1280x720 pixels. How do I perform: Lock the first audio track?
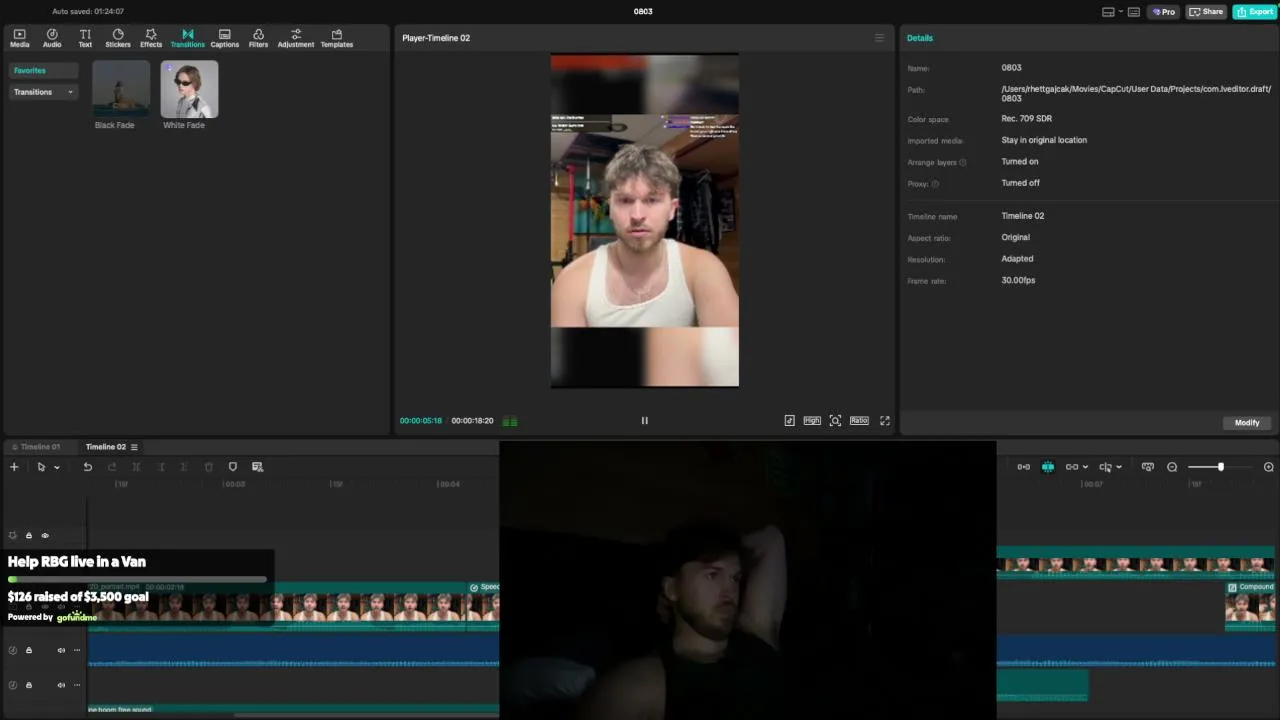point(29,650)
